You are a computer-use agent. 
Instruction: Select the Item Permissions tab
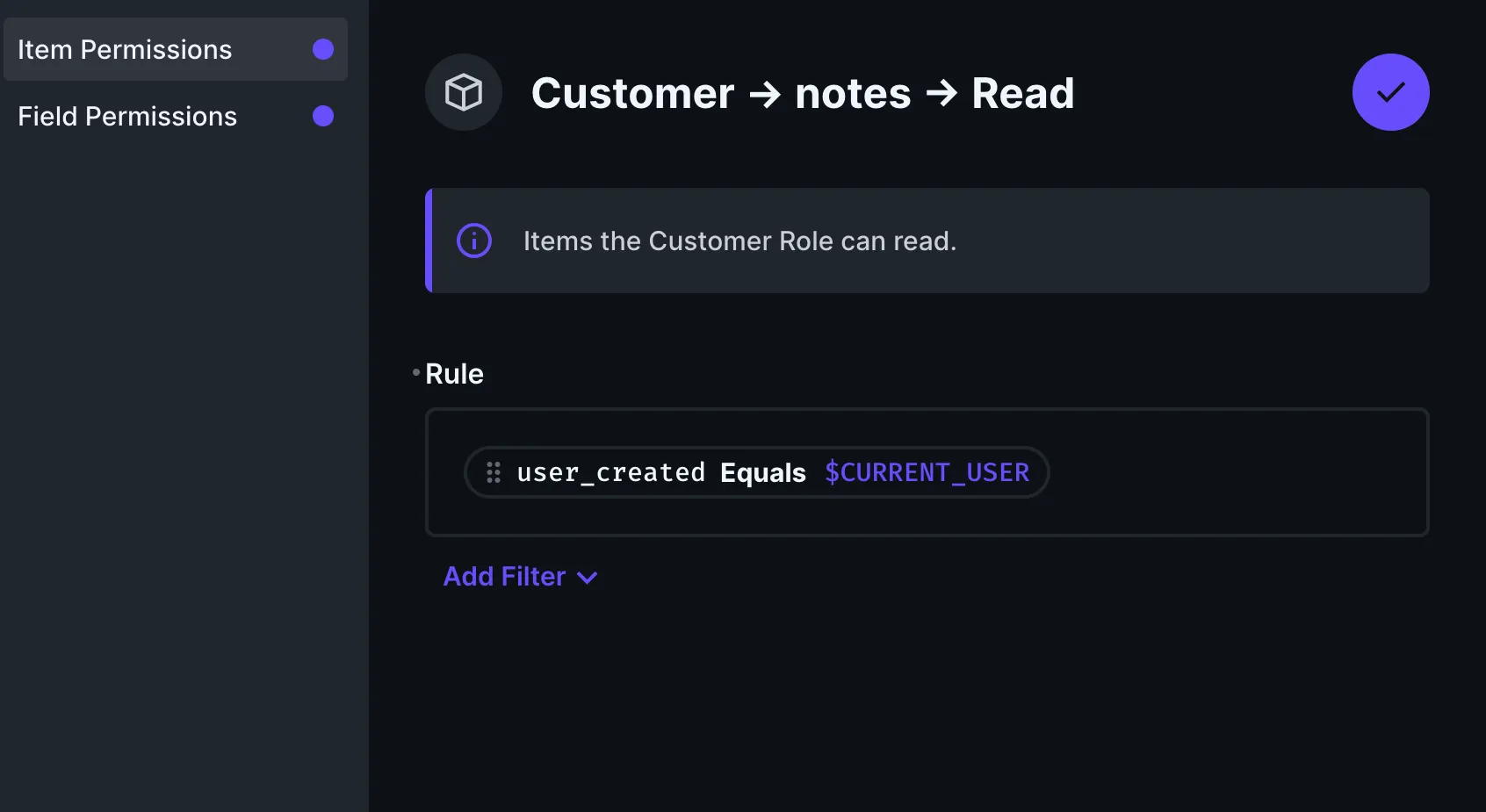pos(125,49)
